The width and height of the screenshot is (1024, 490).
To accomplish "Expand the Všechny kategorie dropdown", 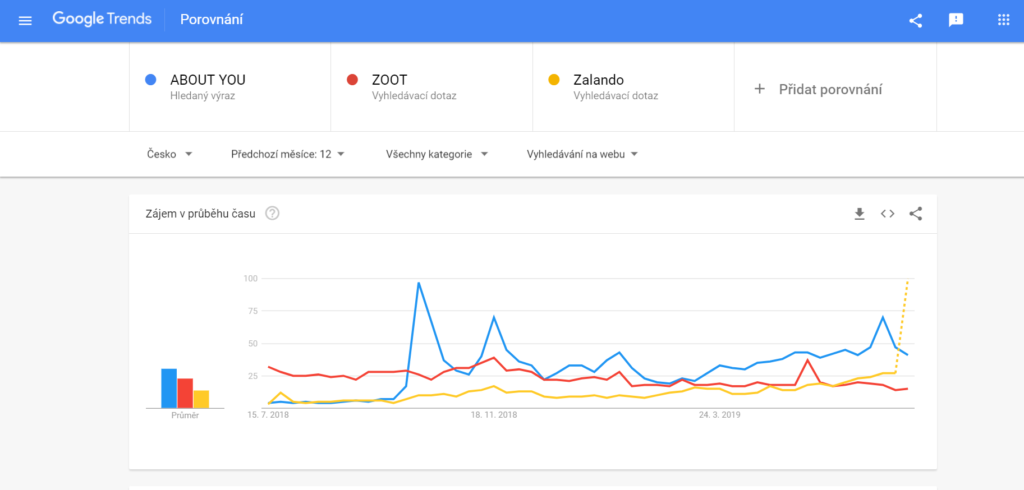I will (x=437, y=154).
